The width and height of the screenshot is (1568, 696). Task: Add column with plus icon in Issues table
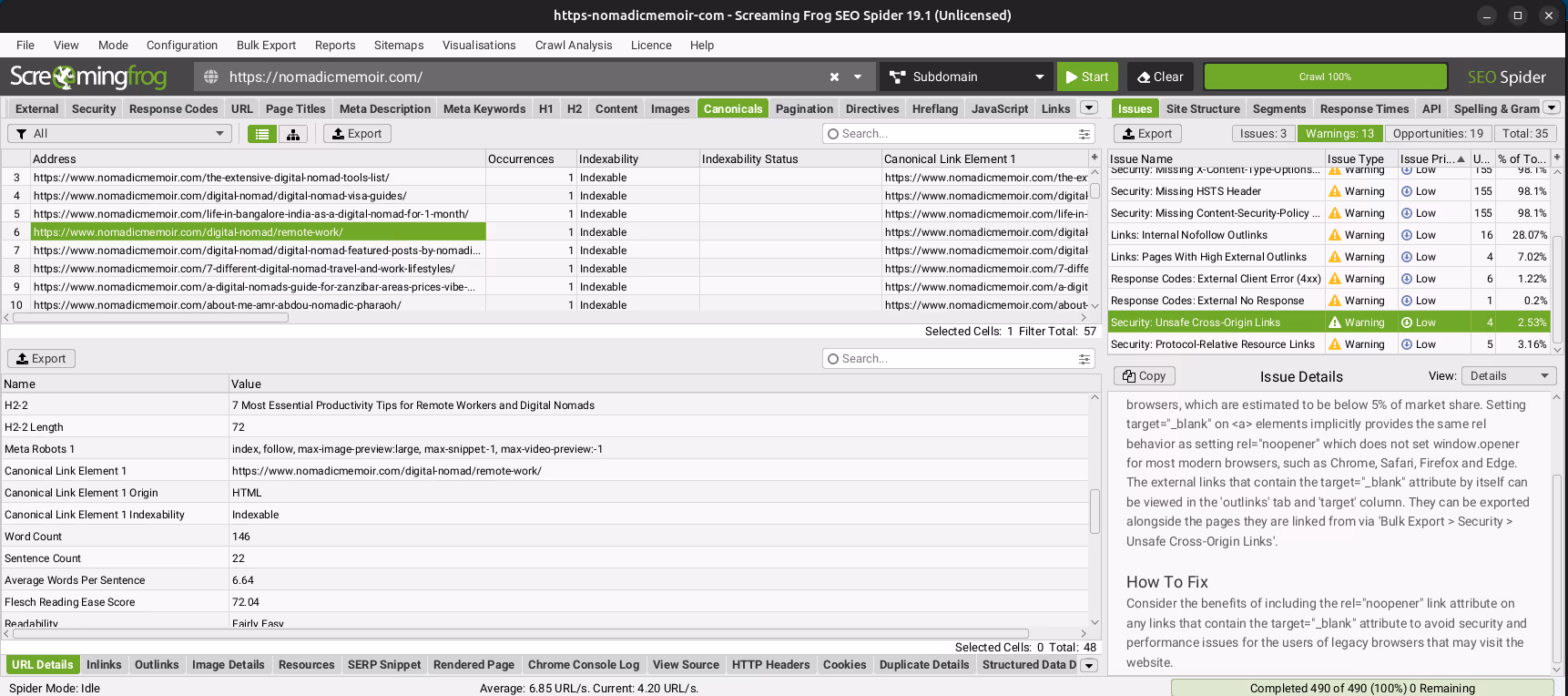pyautogui.click(x=1557, y=158)
